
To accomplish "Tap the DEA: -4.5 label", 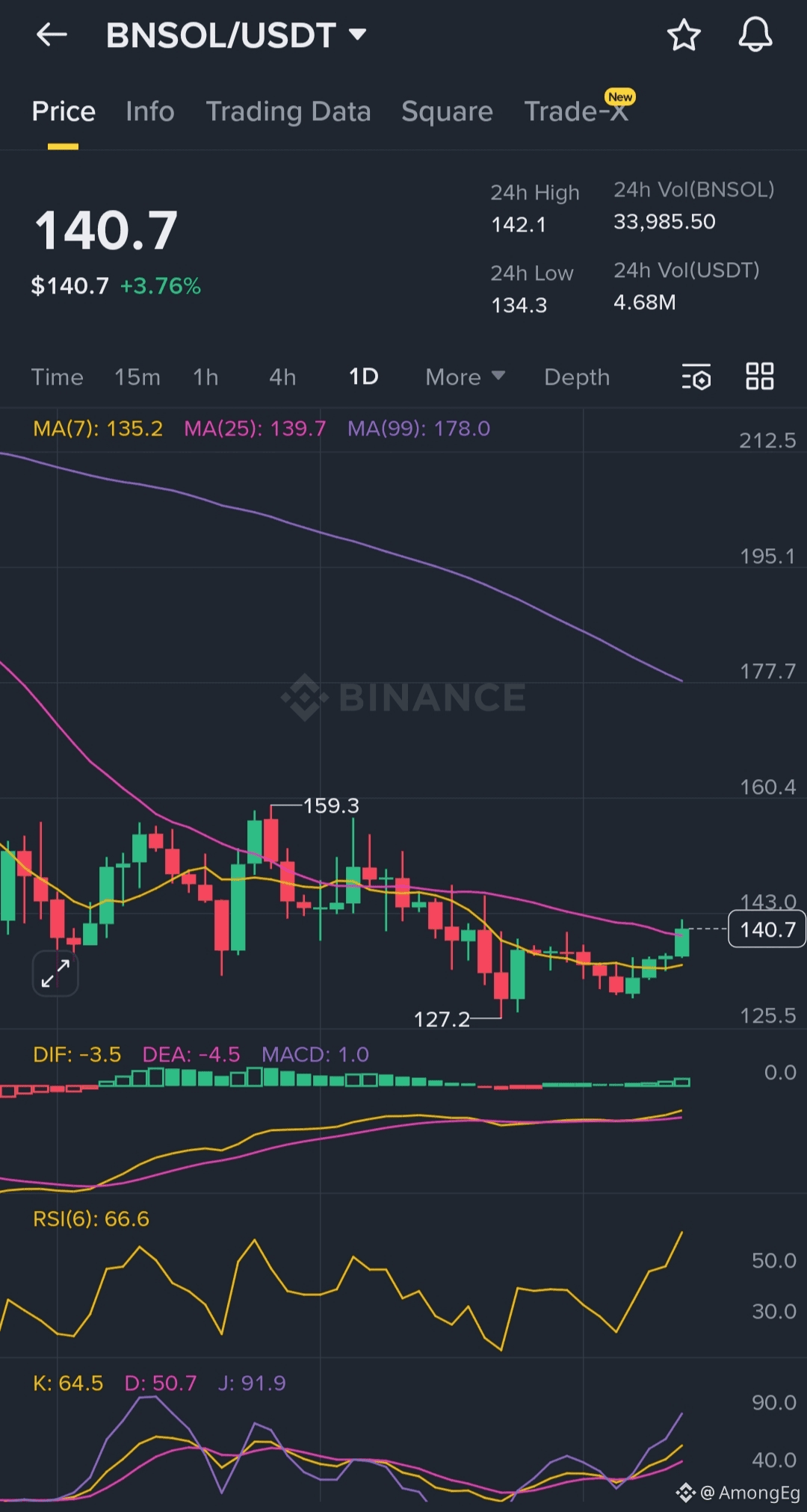I will 191,1054.
